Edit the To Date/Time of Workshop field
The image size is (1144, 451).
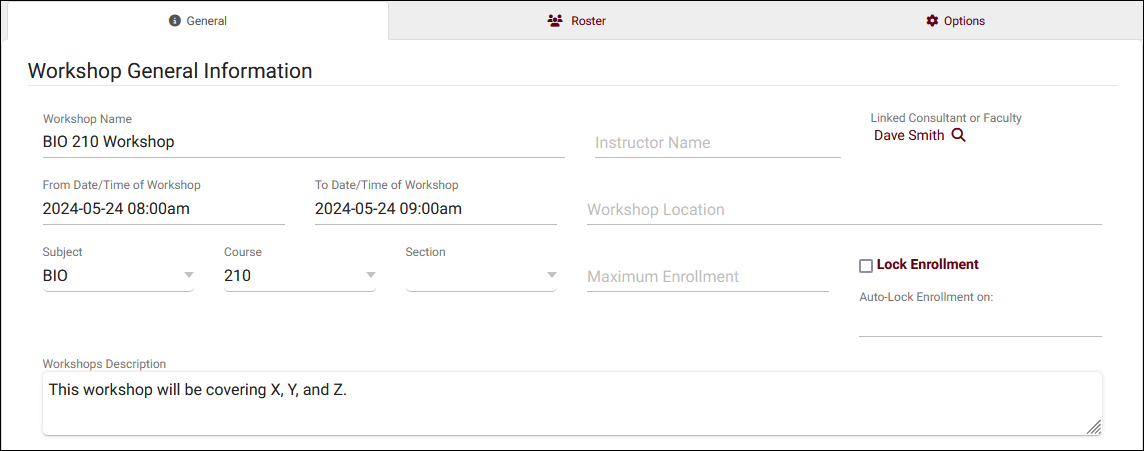435,209
